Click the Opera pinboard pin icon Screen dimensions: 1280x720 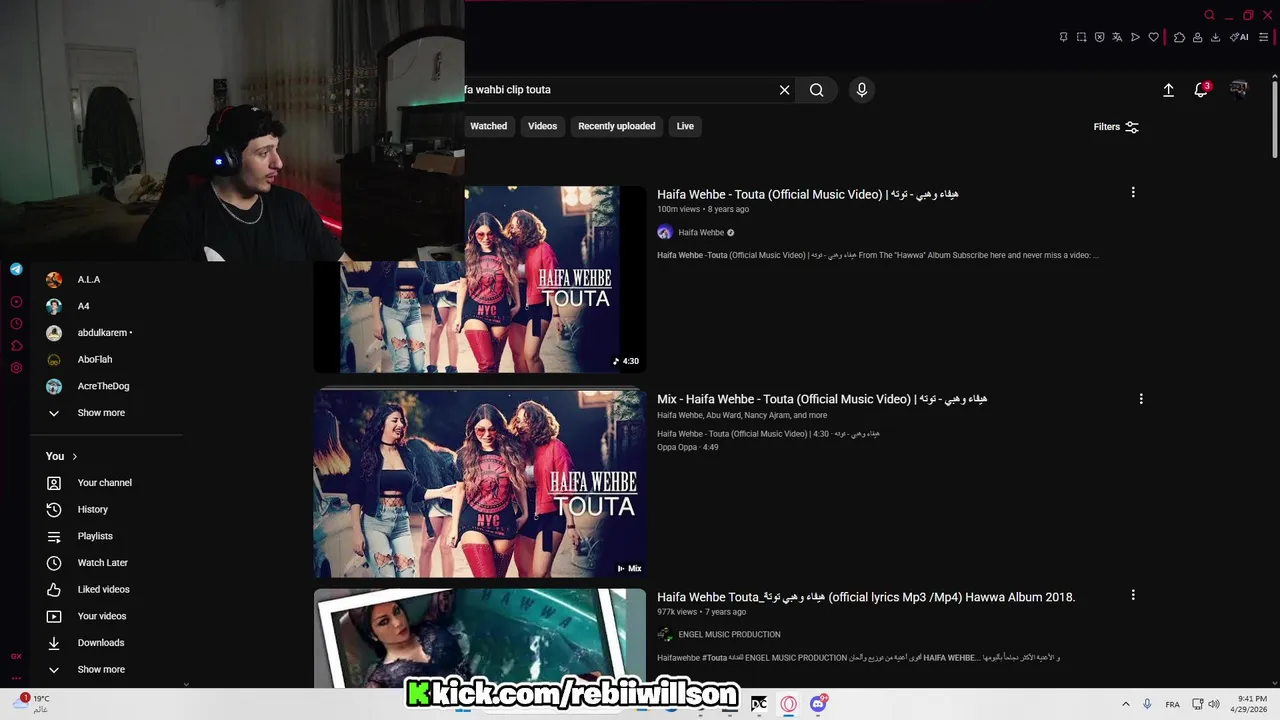click(x=1063, y=37)
